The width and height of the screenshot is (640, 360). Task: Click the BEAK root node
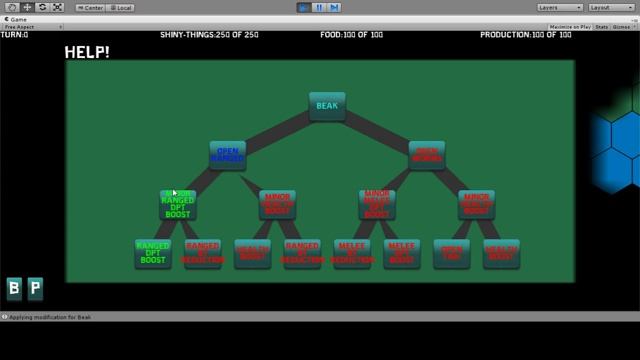tap(327, 106)
